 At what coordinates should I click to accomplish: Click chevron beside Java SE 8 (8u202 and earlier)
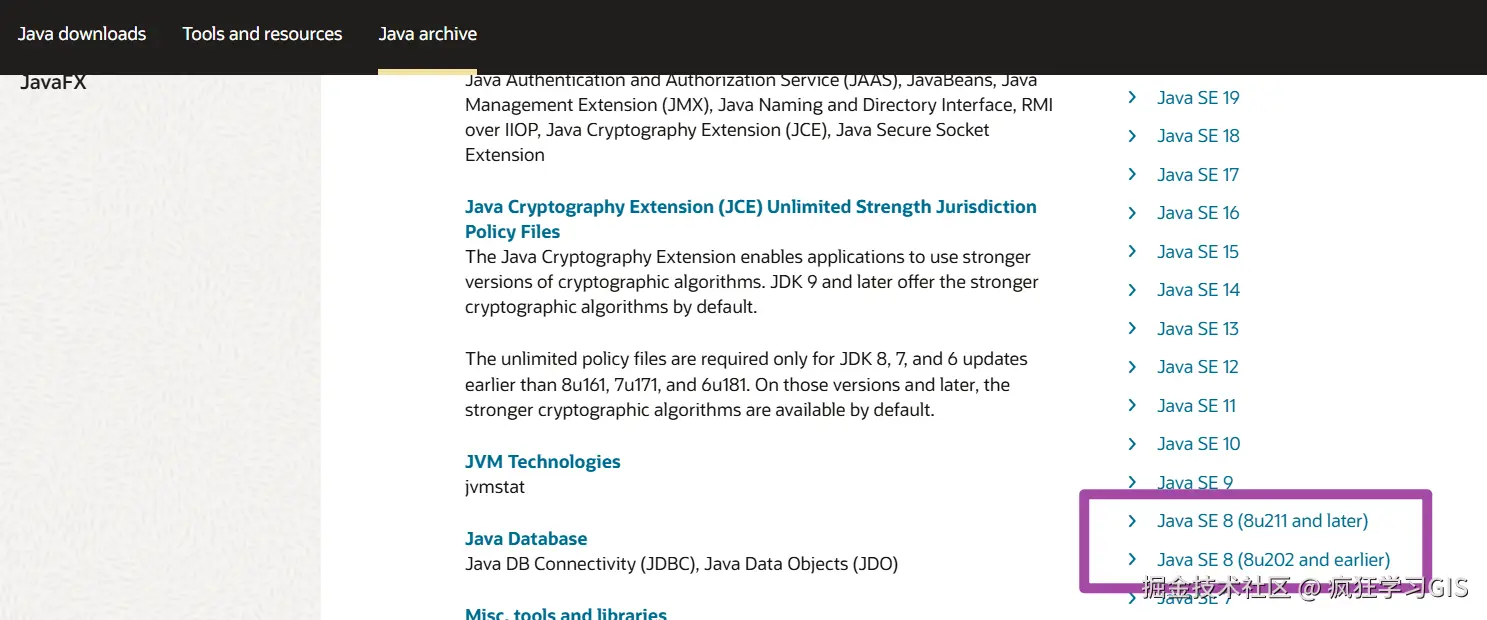(1132, 559)
